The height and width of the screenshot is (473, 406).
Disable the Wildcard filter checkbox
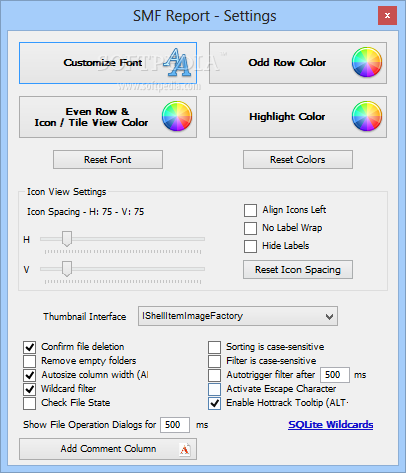[x=30, y=389]
